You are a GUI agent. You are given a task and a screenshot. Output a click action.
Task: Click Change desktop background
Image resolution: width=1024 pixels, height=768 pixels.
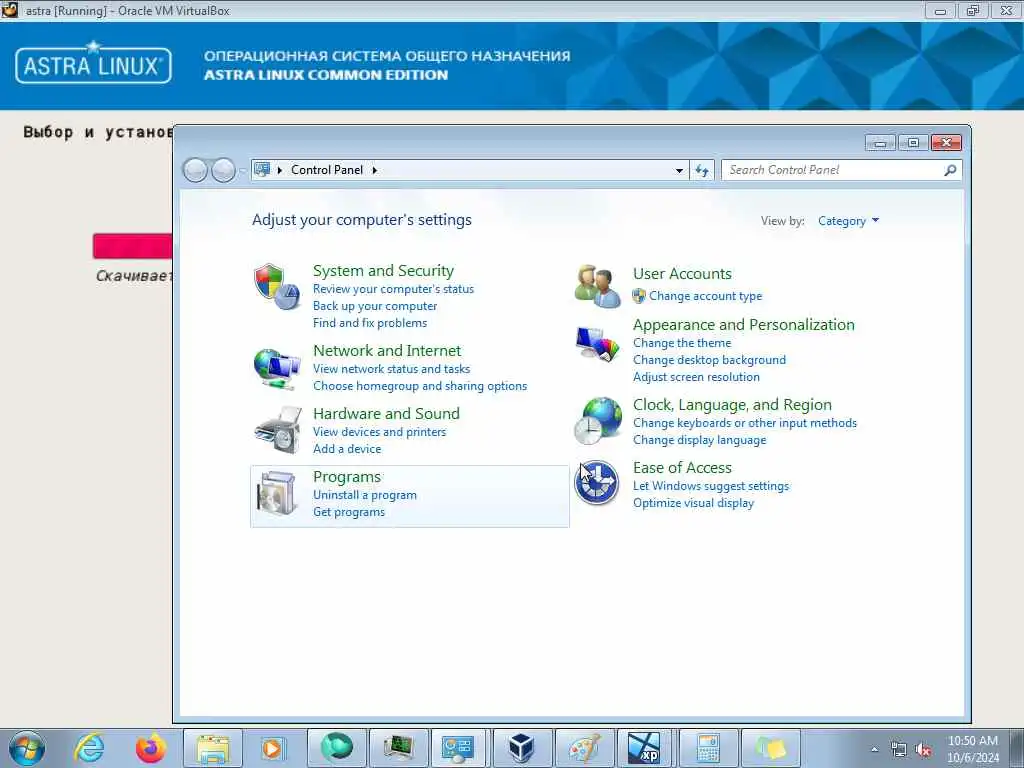tap(709, 360)
